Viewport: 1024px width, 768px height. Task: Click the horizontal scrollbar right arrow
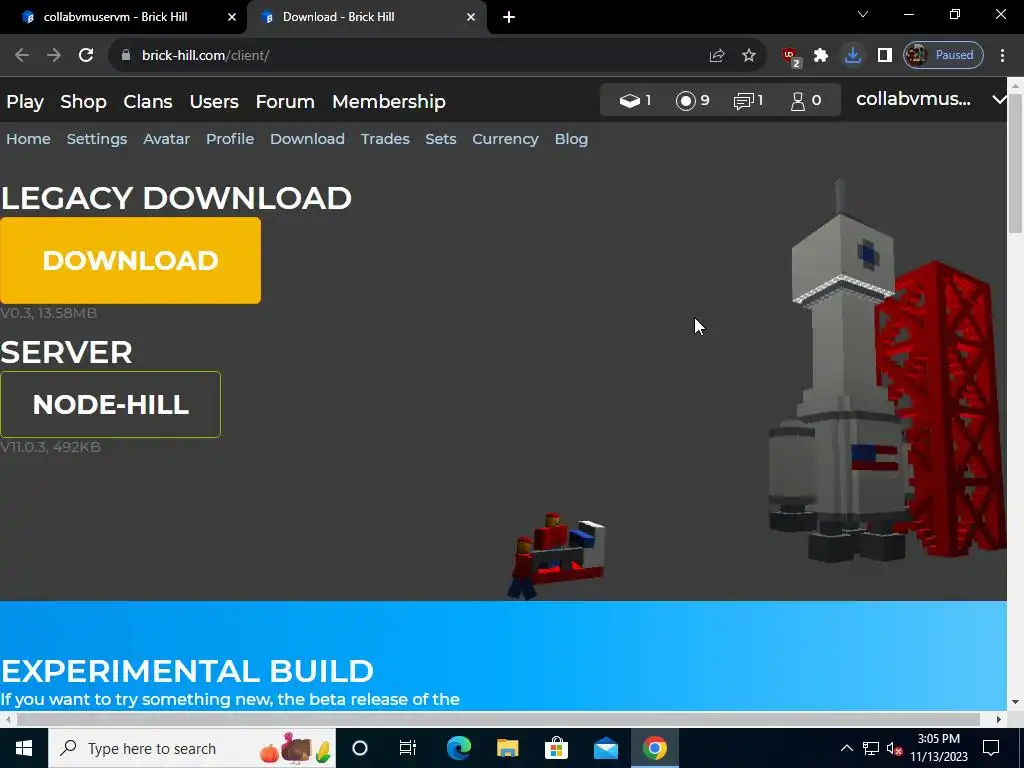[999, 719]
